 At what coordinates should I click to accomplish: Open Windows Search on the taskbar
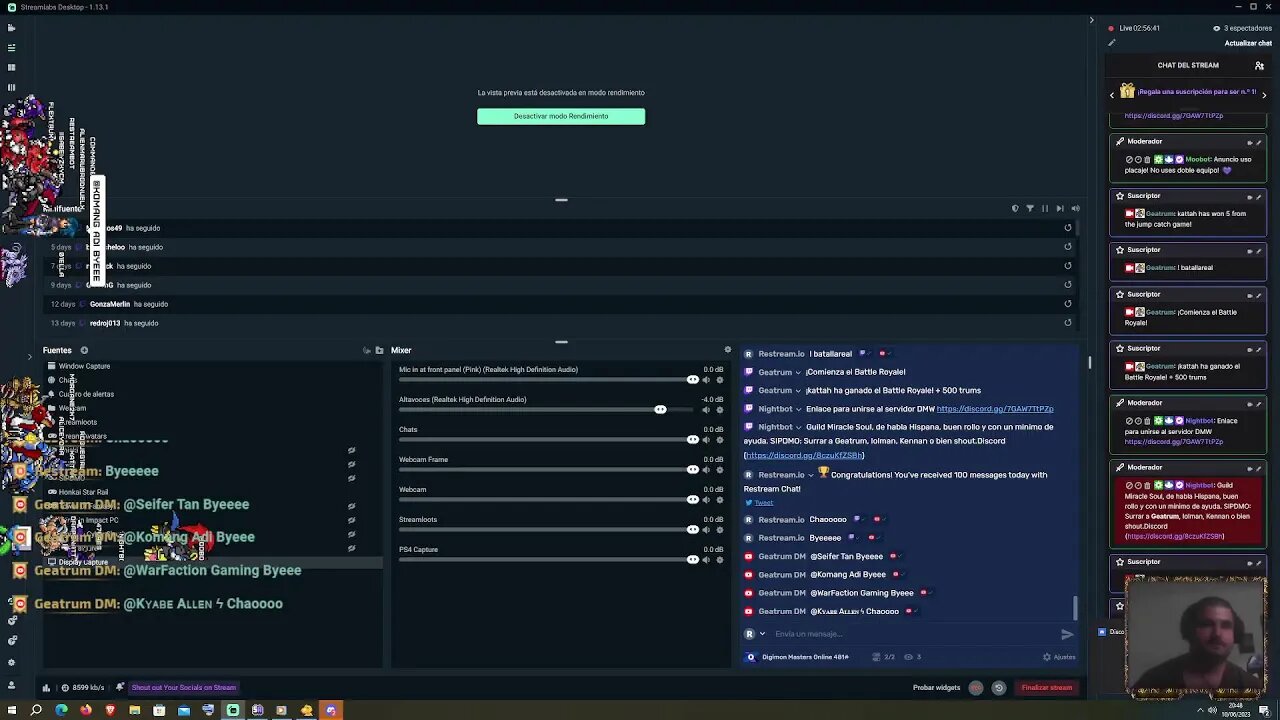pos(36,710)
